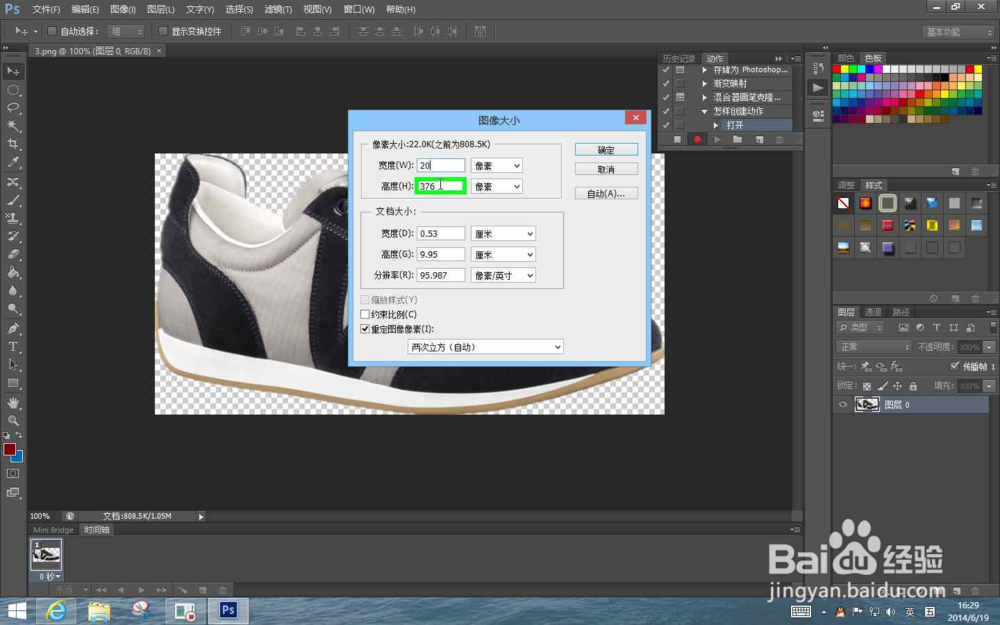The image size is (1000, 625).
Task: Toggle Quick Mask mode icon
Action: (13, 474)
